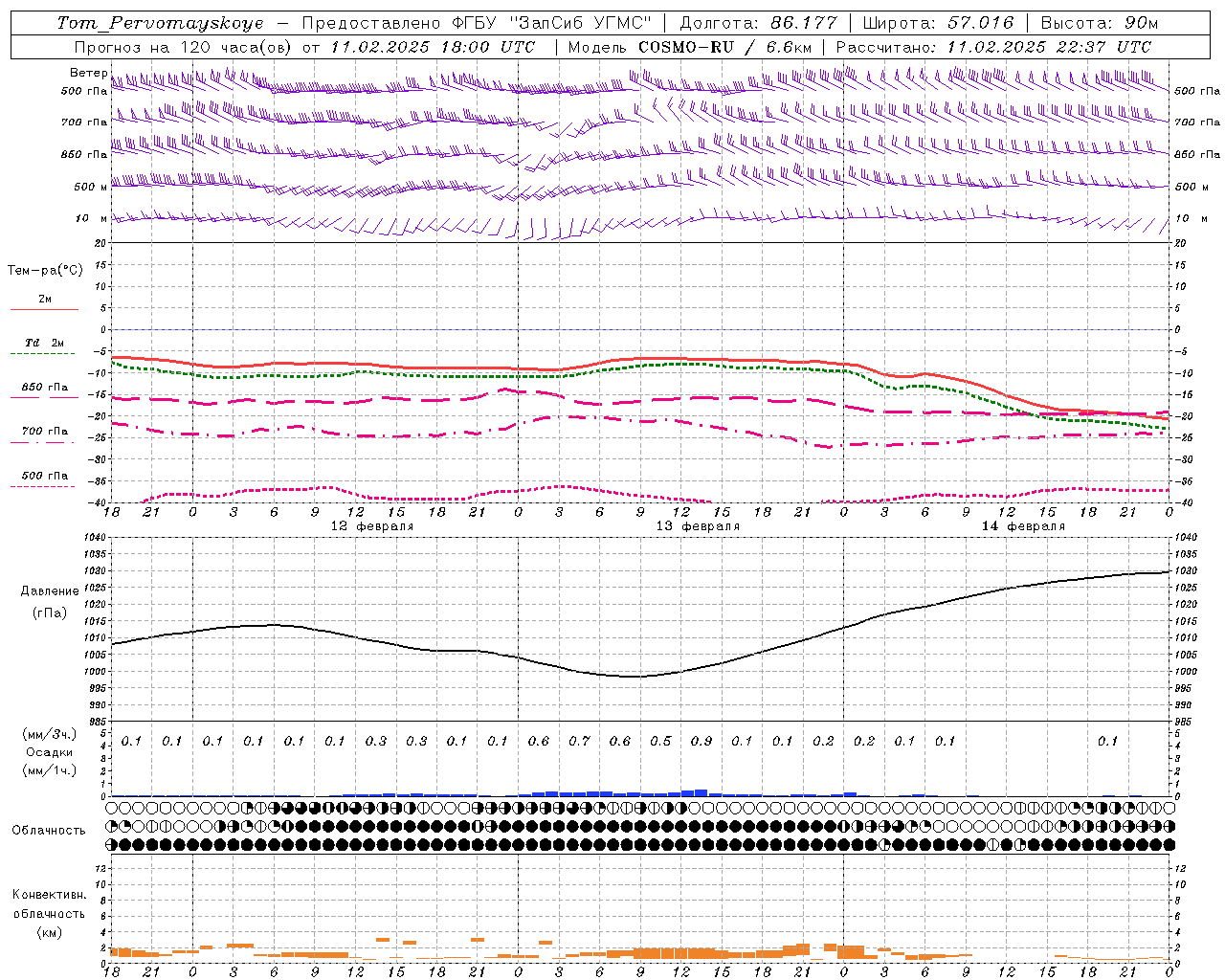1225x980 pixels.
Task: Click the 0.5 precipitation value
Action: pos(660,741)
